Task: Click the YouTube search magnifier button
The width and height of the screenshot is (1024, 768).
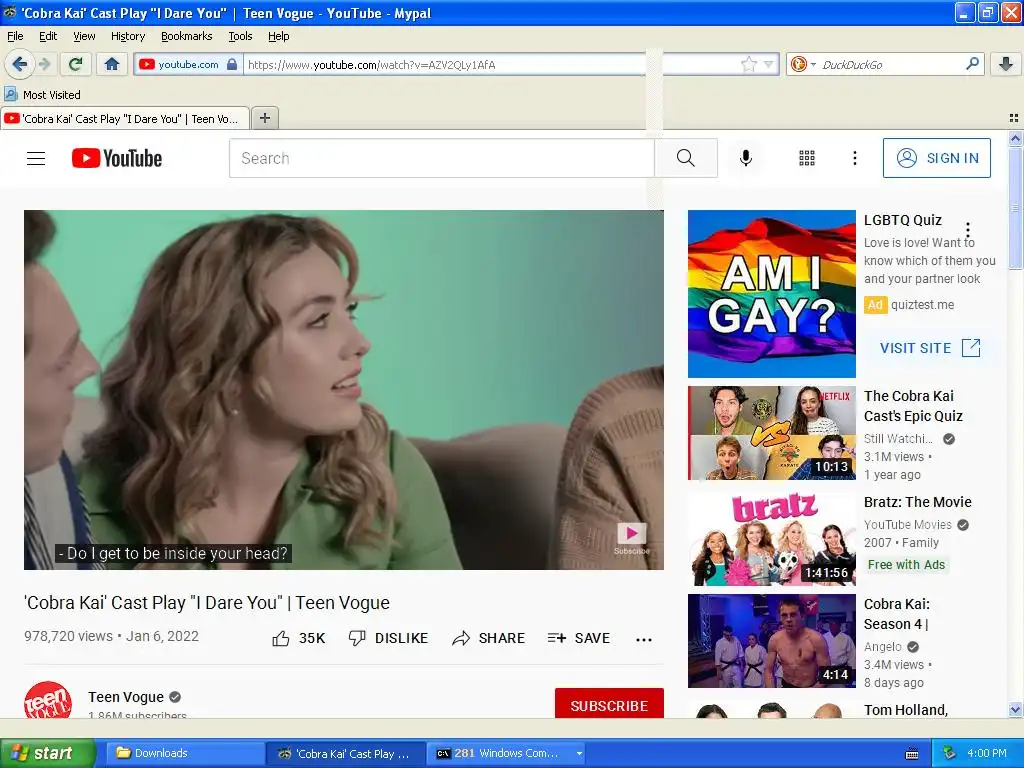Action: (686, 158)
